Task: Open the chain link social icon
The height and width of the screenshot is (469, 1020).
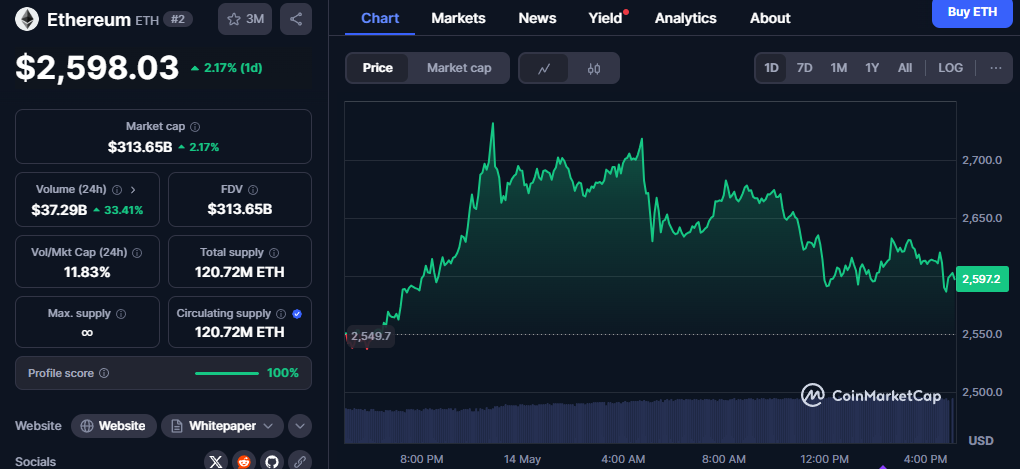Action: click(x=300, y=462)
